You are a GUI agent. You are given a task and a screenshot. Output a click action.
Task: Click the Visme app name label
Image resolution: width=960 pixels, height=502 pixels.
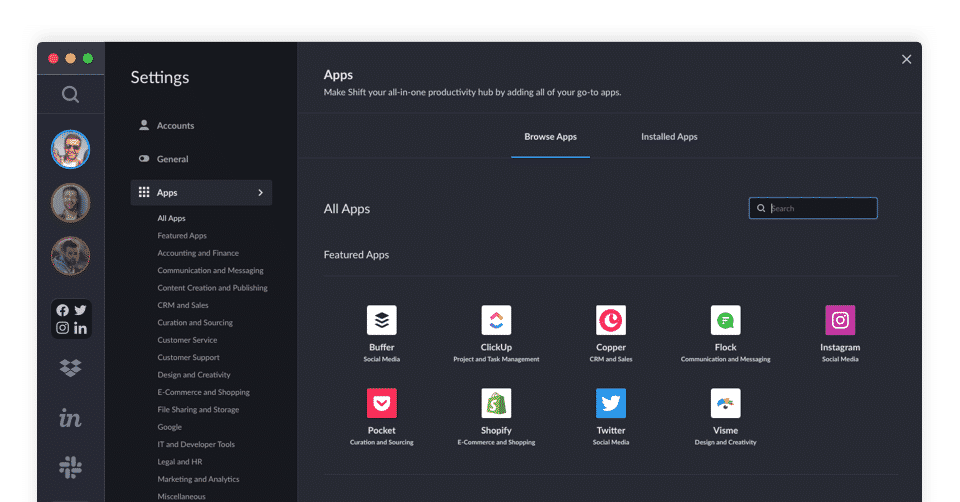[x=726, y=430]
